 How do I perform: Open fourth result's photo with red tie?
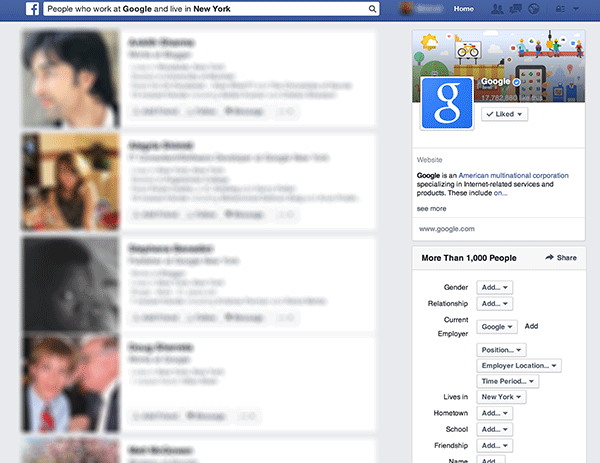(x=71, y=384)
